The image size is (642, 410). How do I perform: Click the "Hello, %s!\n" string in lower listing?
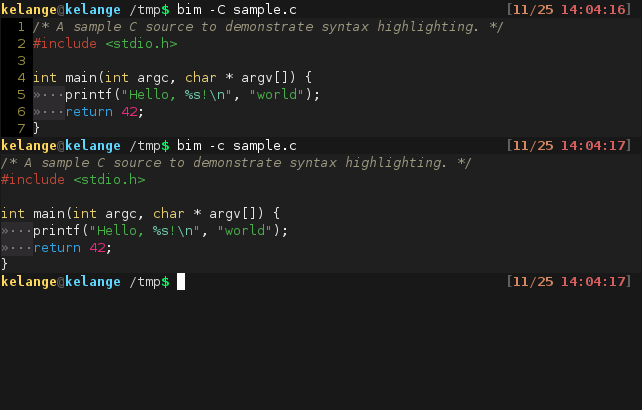click(144, 231)
